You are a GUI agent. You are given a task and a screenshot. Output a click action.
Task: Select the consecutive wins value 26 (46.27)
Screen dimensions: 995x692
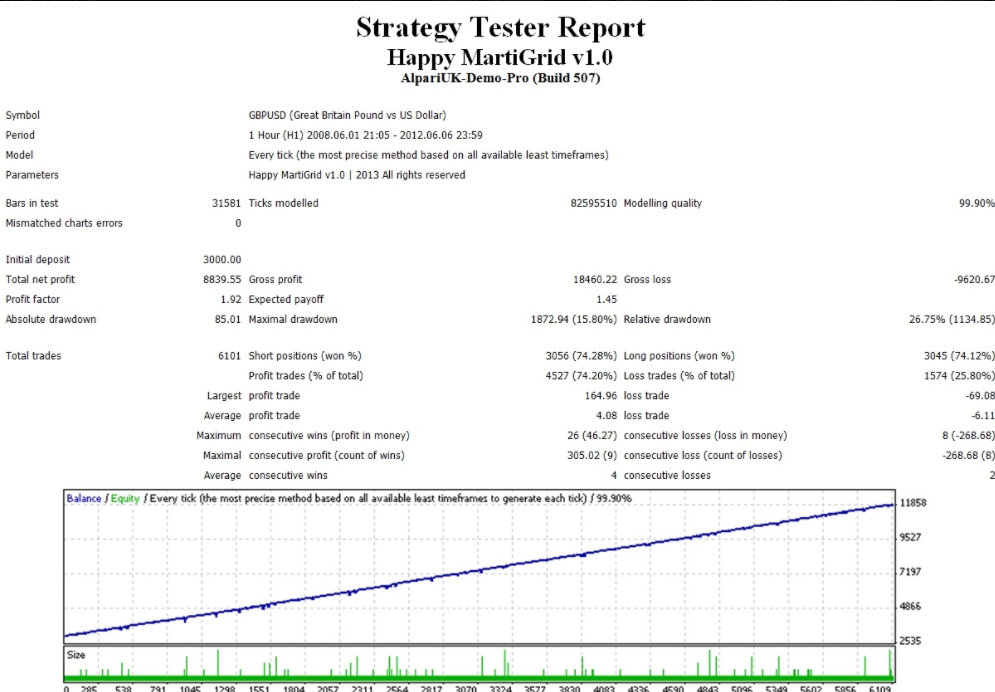591,436
